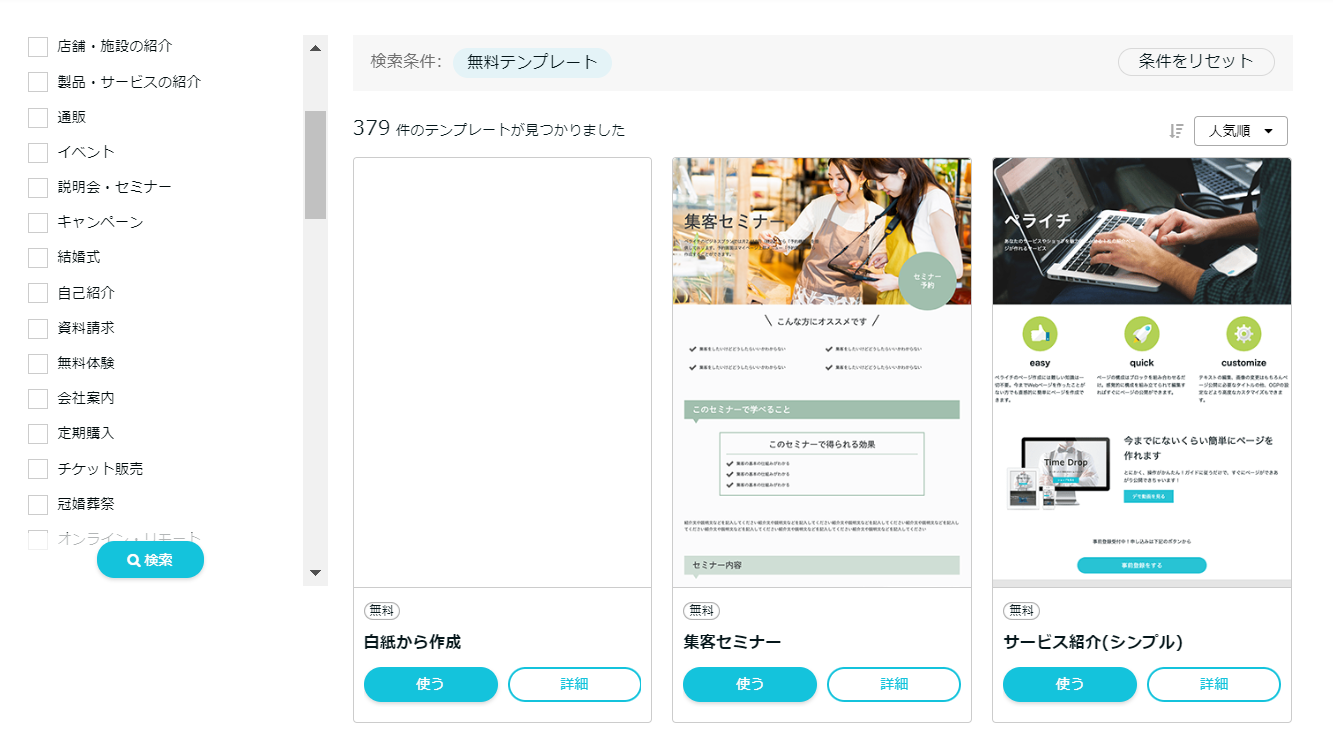Tick the 自己紹介 checkbox
The image size is (1333, 731).
coord(38,293)
